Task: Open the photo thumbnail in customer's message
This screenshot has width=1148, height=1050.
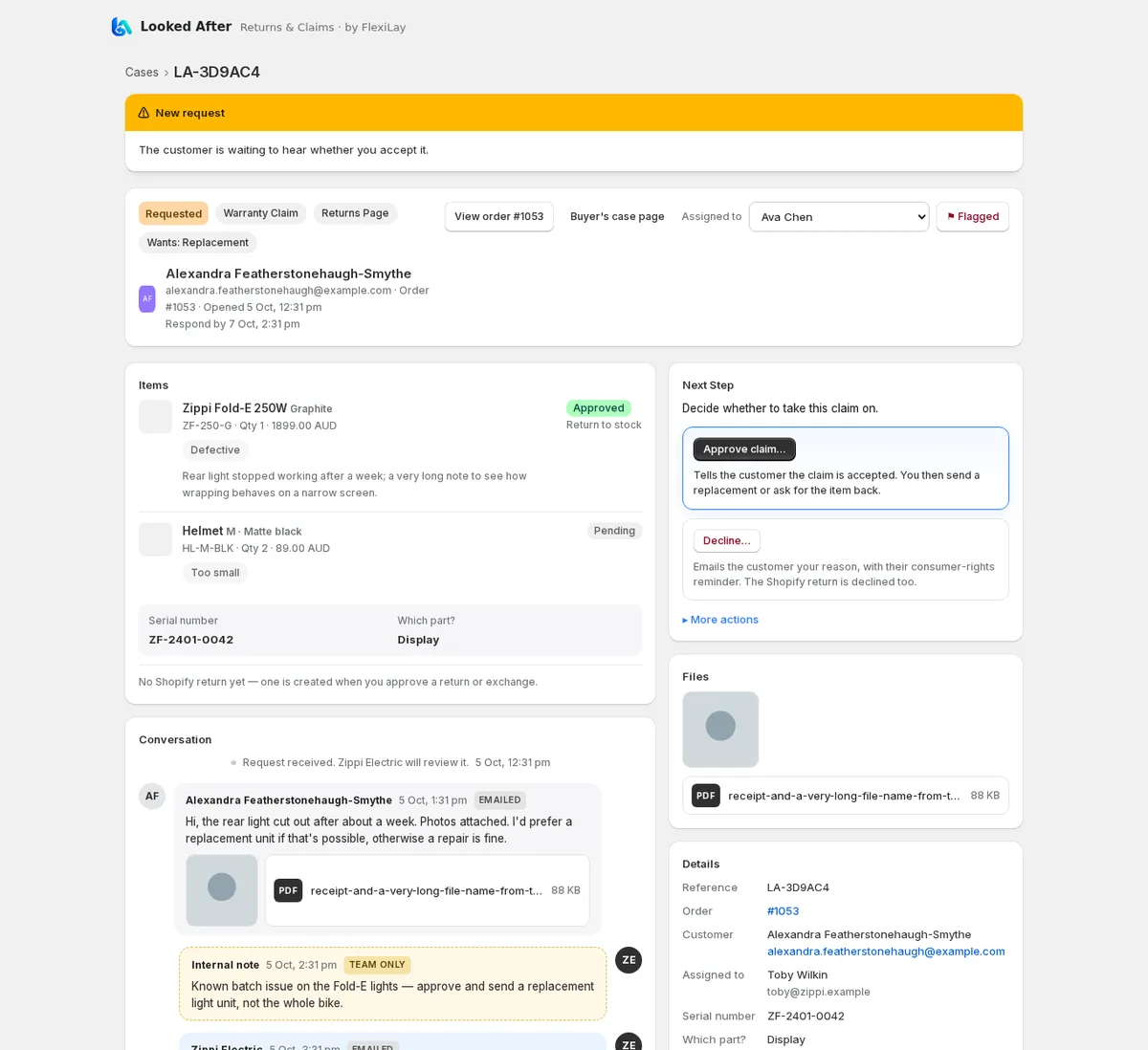Action: coord(222,890)
